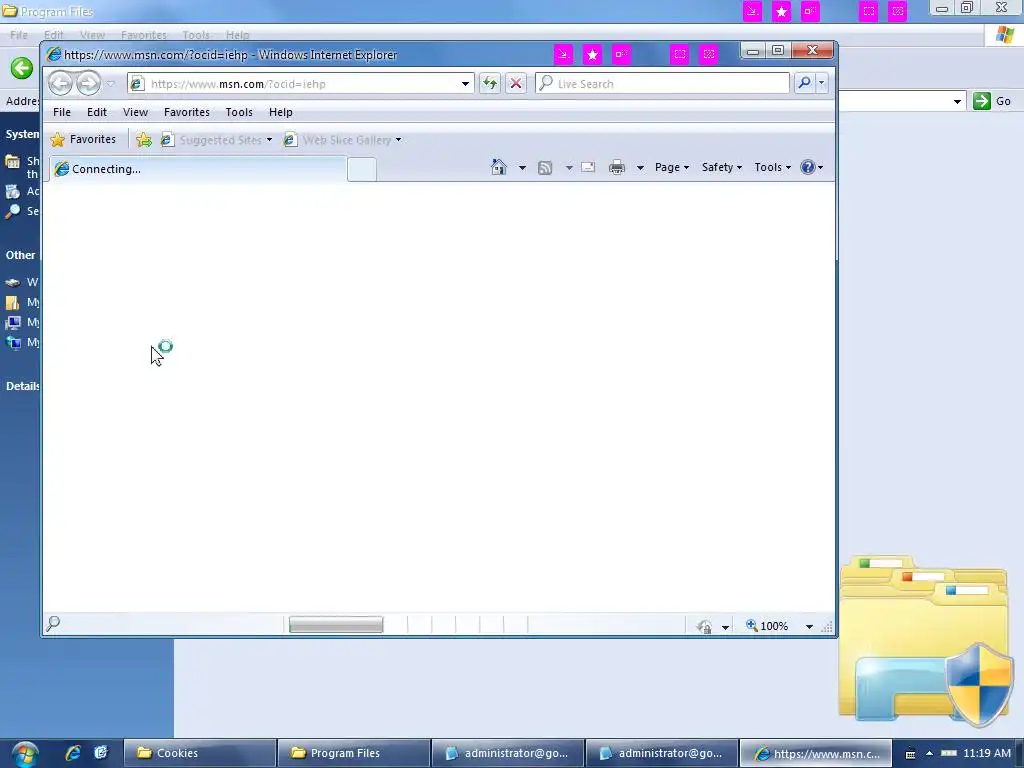Open a new blank tab
1024x768 pixels.
[x=362, y=169]
